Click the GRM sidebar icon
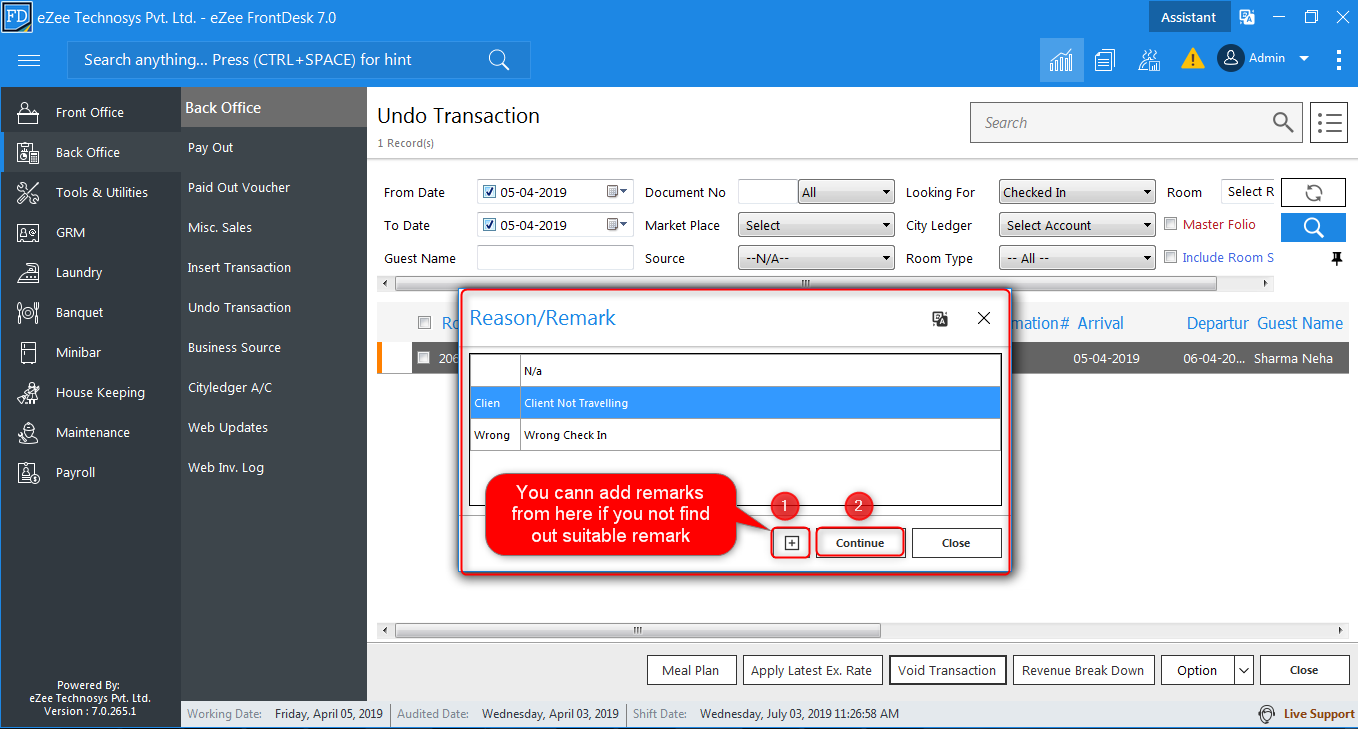1358x729 pixels. click(x=28, y=232)
